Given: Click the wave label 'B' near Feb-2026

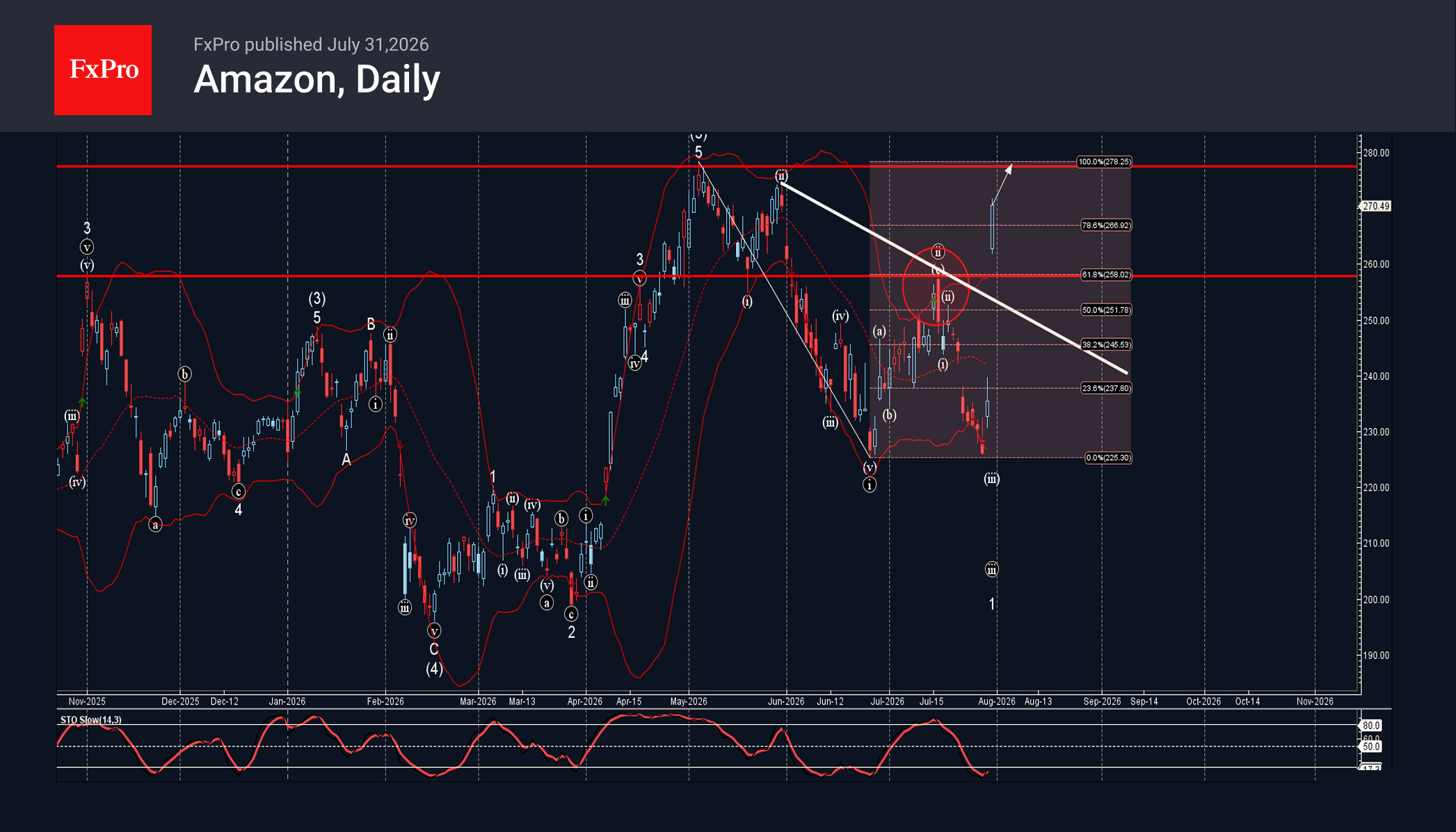Looking at the screenshot, I should 371,324.
